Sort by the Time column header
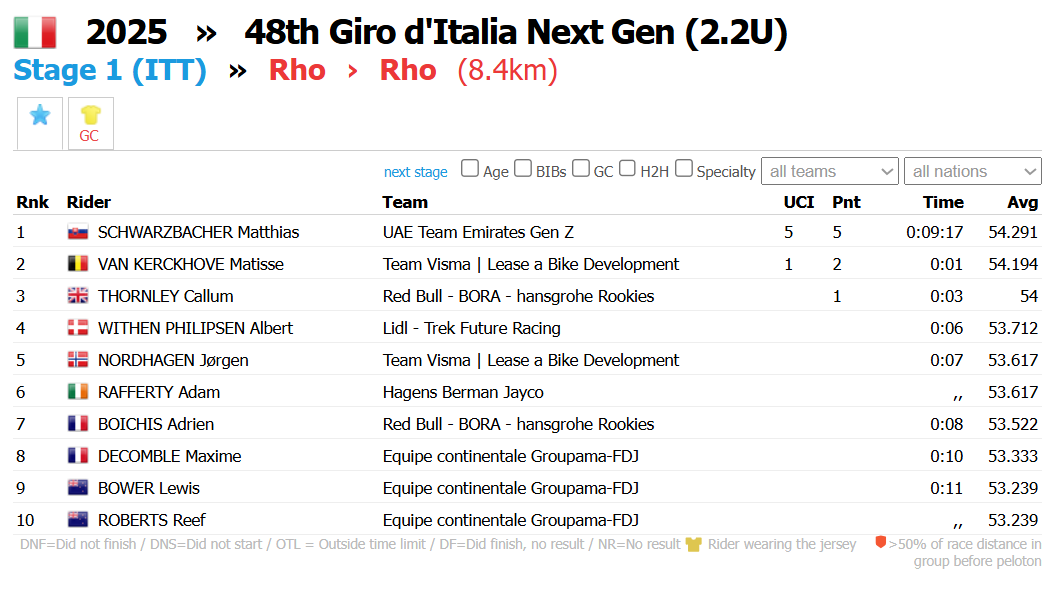 point(943,202)
